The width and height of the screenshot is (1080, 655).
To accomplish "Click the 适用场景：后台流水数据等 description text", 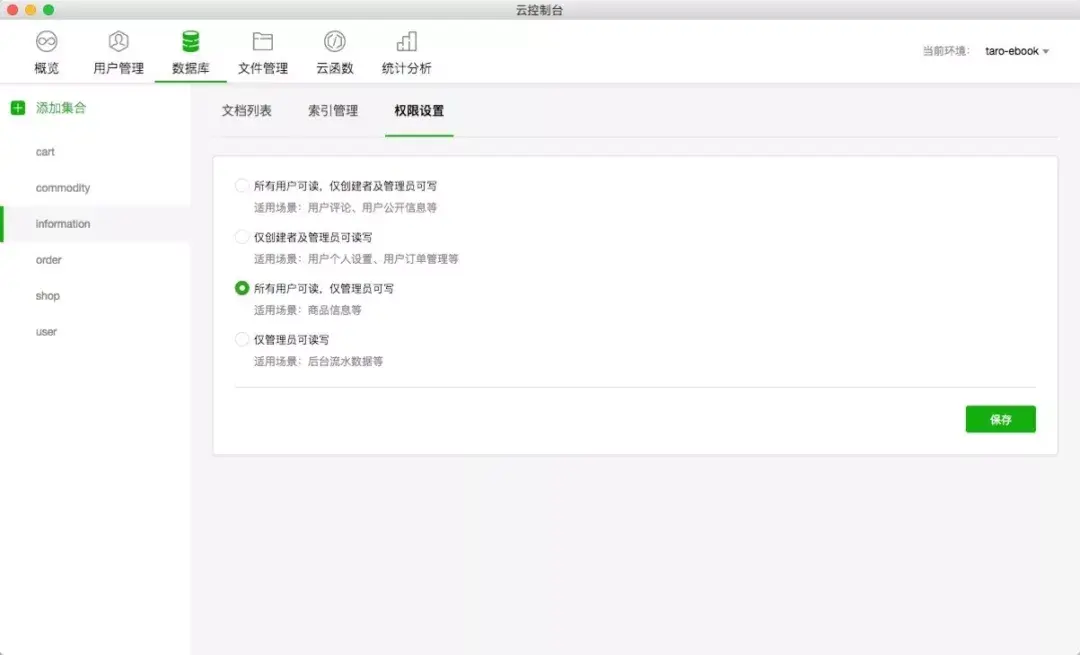I will 318,361.
